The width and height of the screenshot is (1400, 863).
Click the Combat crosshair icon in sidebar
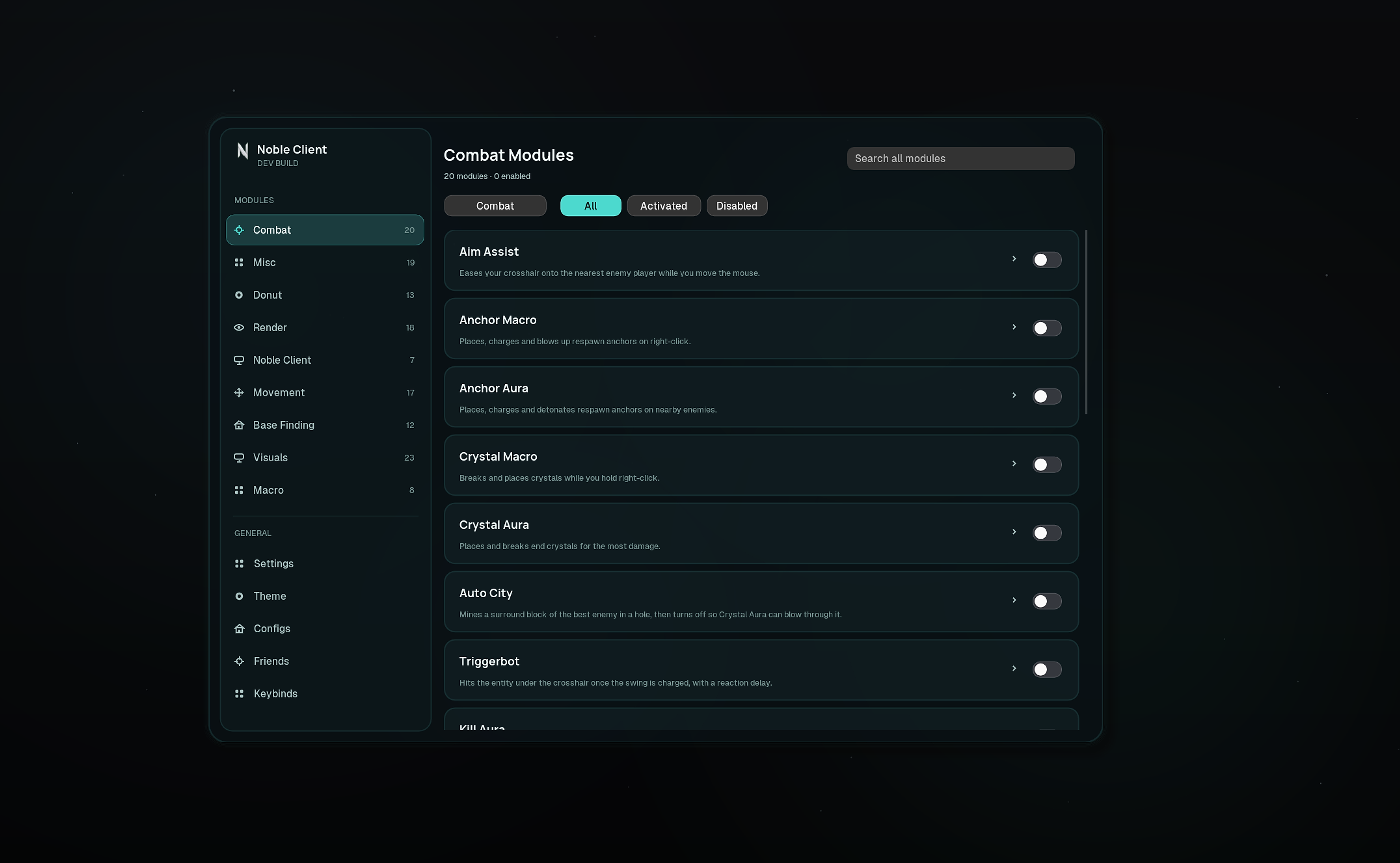[x=239, y=230]
